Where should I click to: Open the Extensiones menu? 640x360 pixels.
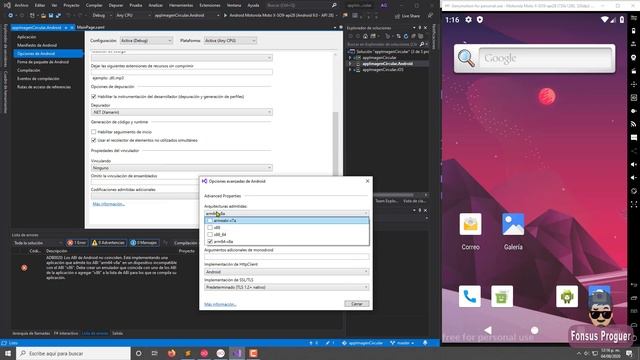coord(210,5)
